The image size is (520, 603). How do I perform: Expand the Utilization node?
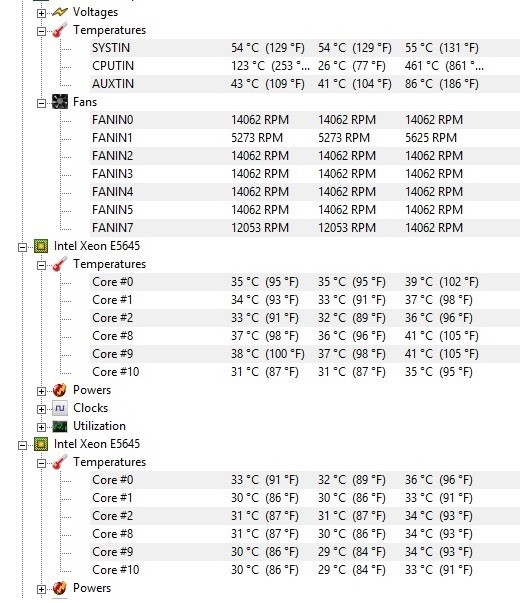coord(41,427)
